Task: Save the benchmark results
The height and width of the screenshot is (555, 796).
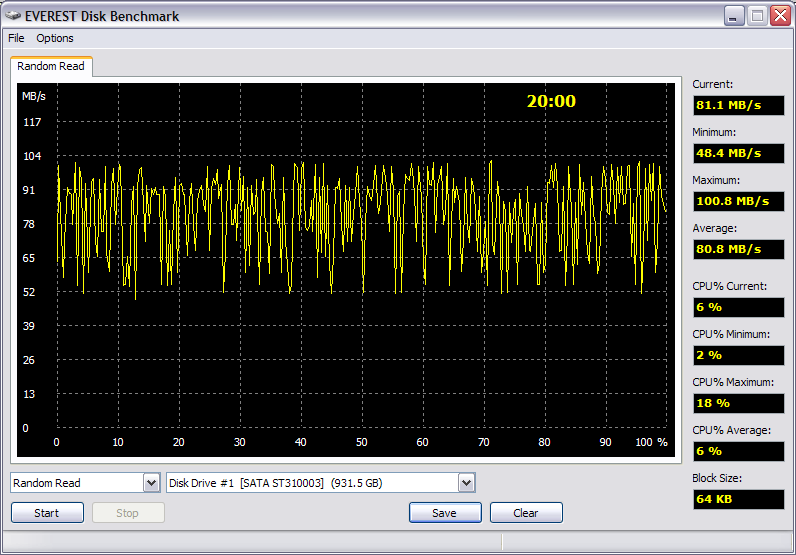Action: pyautogui.click(x=444, y=513)
